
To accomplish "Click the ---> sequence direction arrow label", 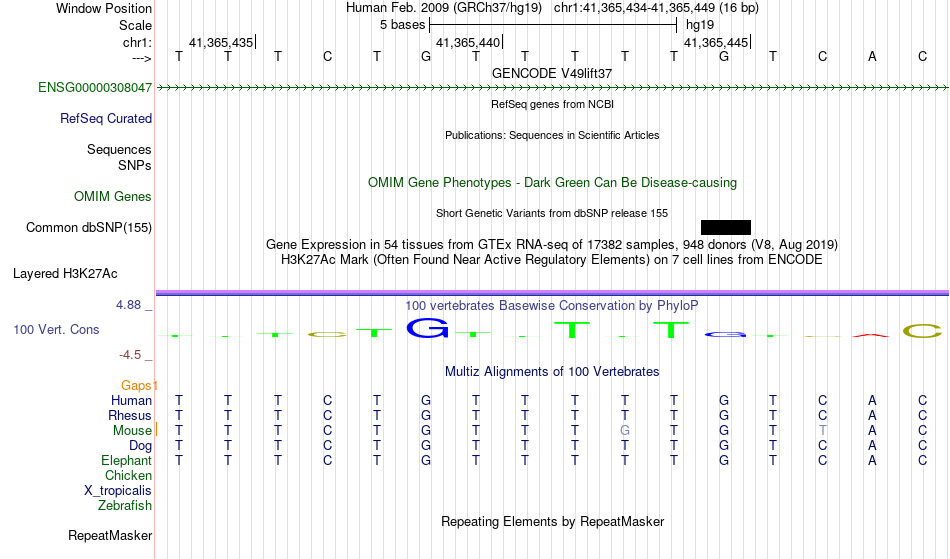I will point(141,59).
